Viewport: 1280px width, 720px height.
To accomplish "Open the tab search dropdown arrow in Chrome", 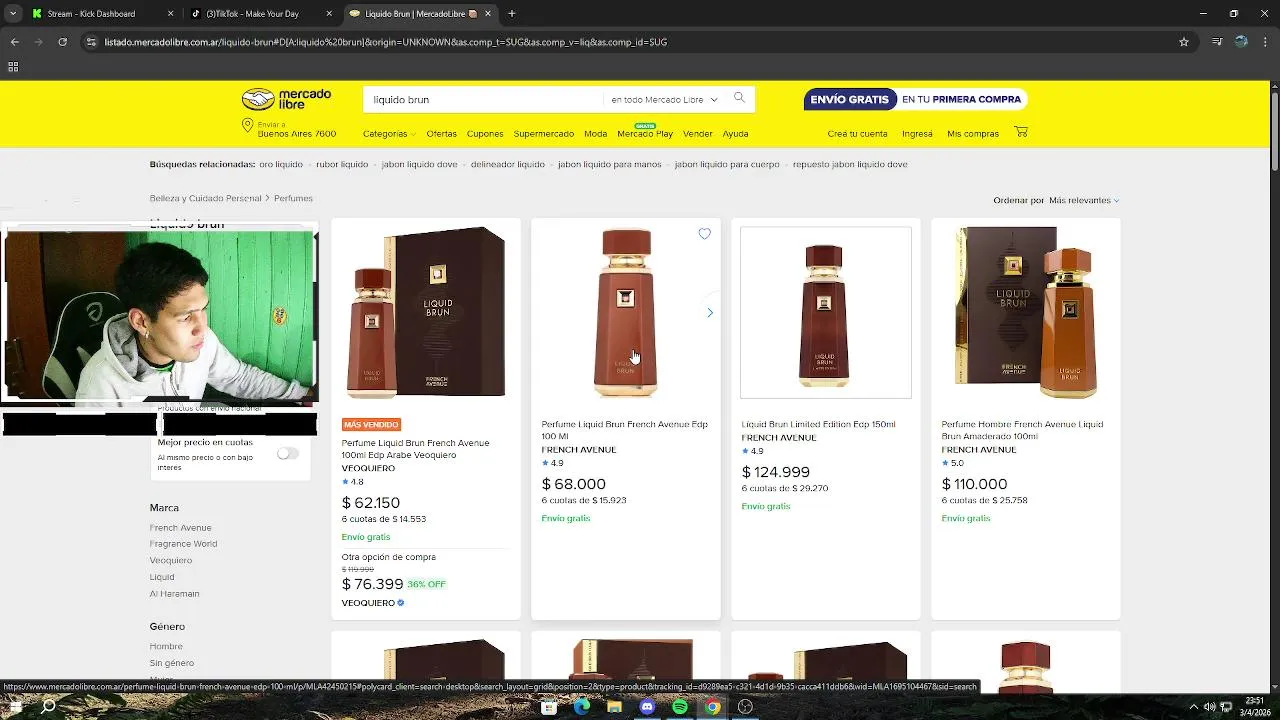I will [14, 14].
